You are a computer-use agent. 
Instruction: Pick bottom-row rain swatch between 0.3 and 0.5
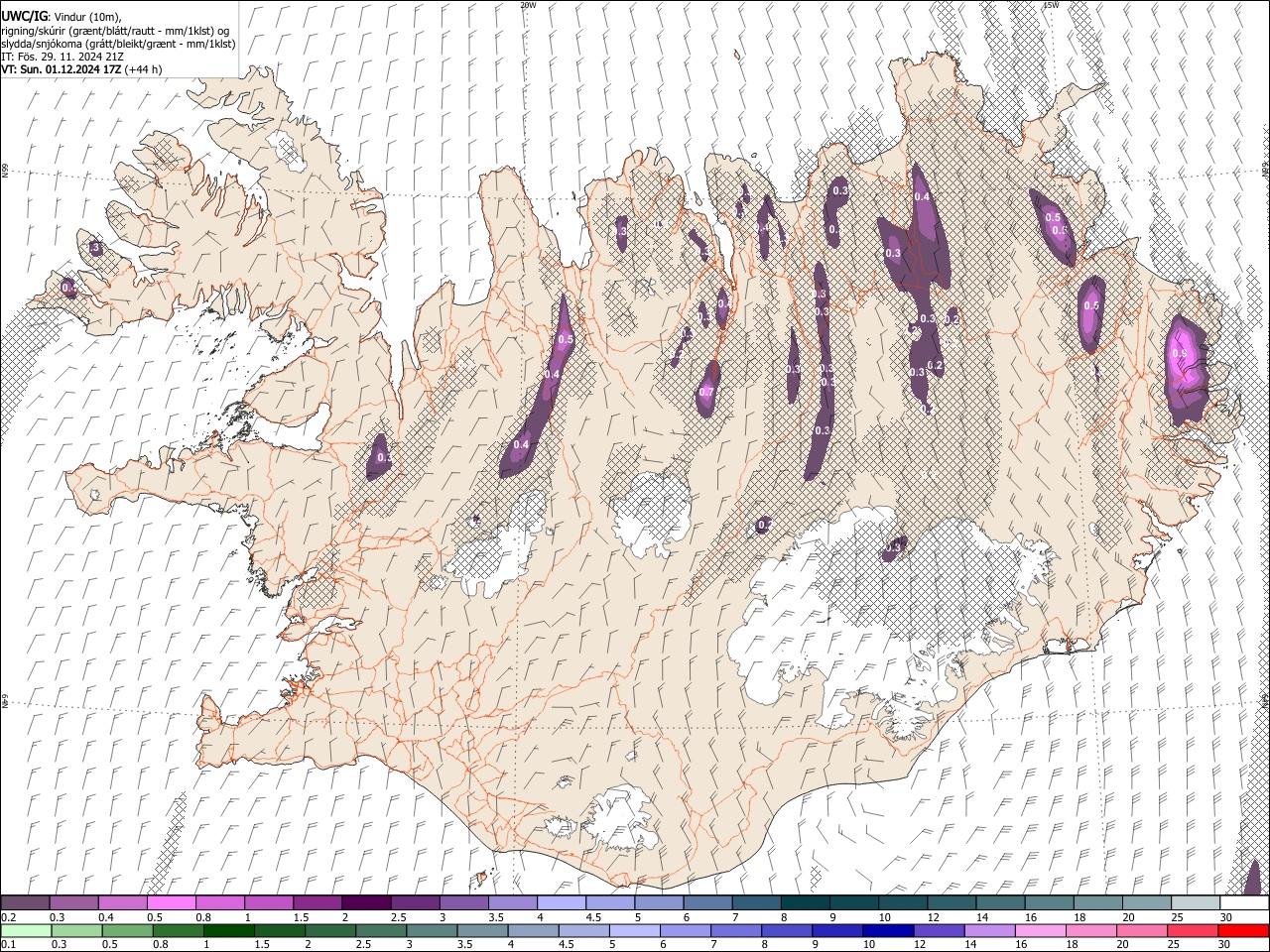point(76,930)
